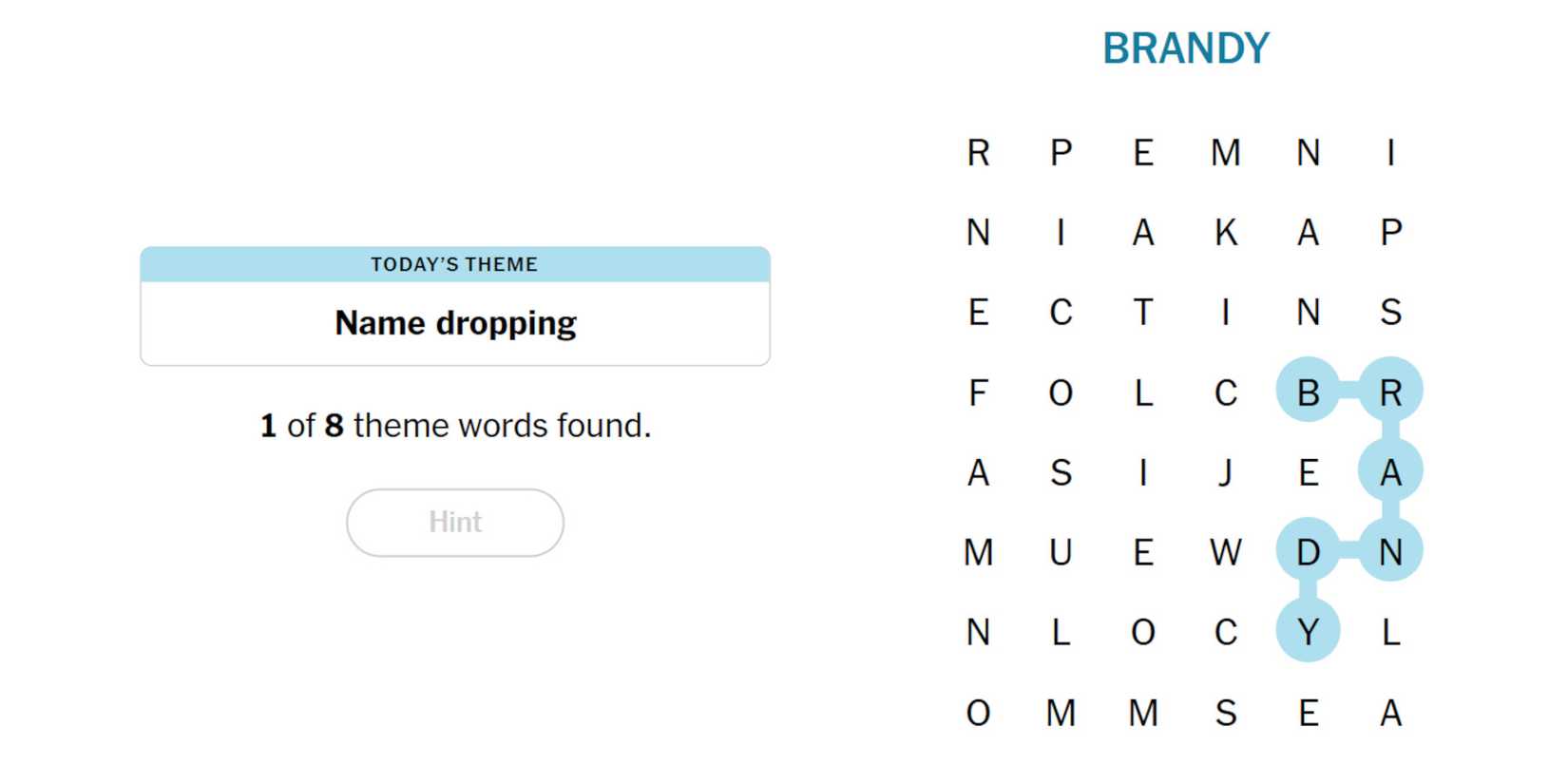Click the theme words found counter text
The image size is (1568, 784).
[455, 425]
